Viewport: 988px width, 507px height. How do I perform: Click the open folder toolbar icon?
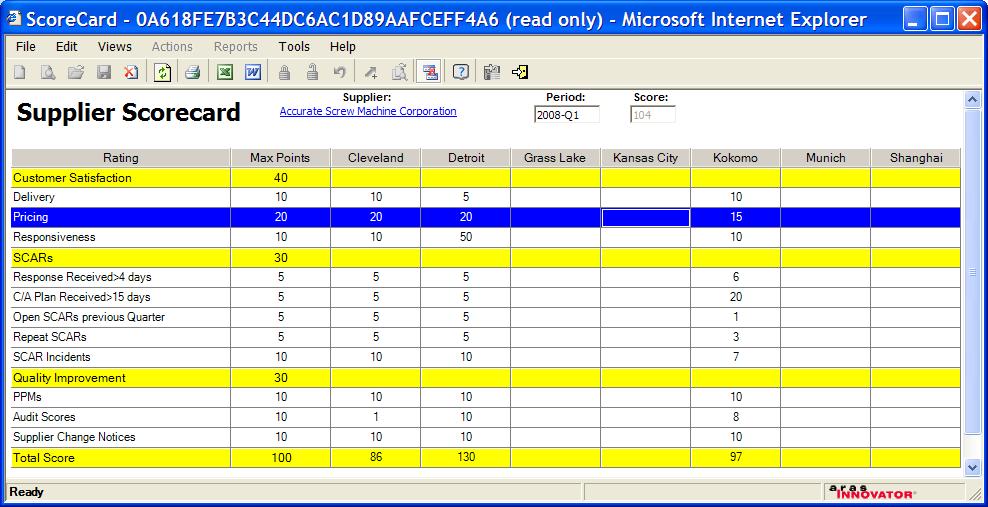pos(76,72)
